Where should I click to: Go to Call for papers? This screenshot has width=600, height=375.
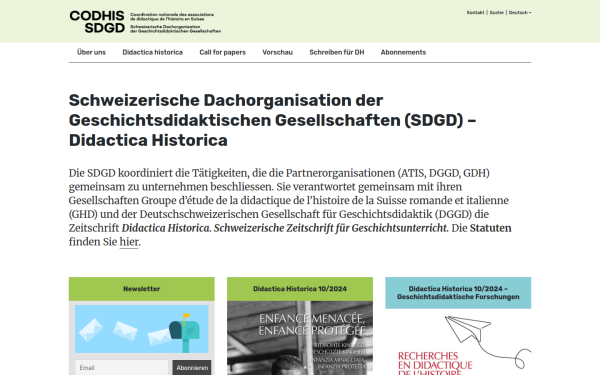pos(222,52)
